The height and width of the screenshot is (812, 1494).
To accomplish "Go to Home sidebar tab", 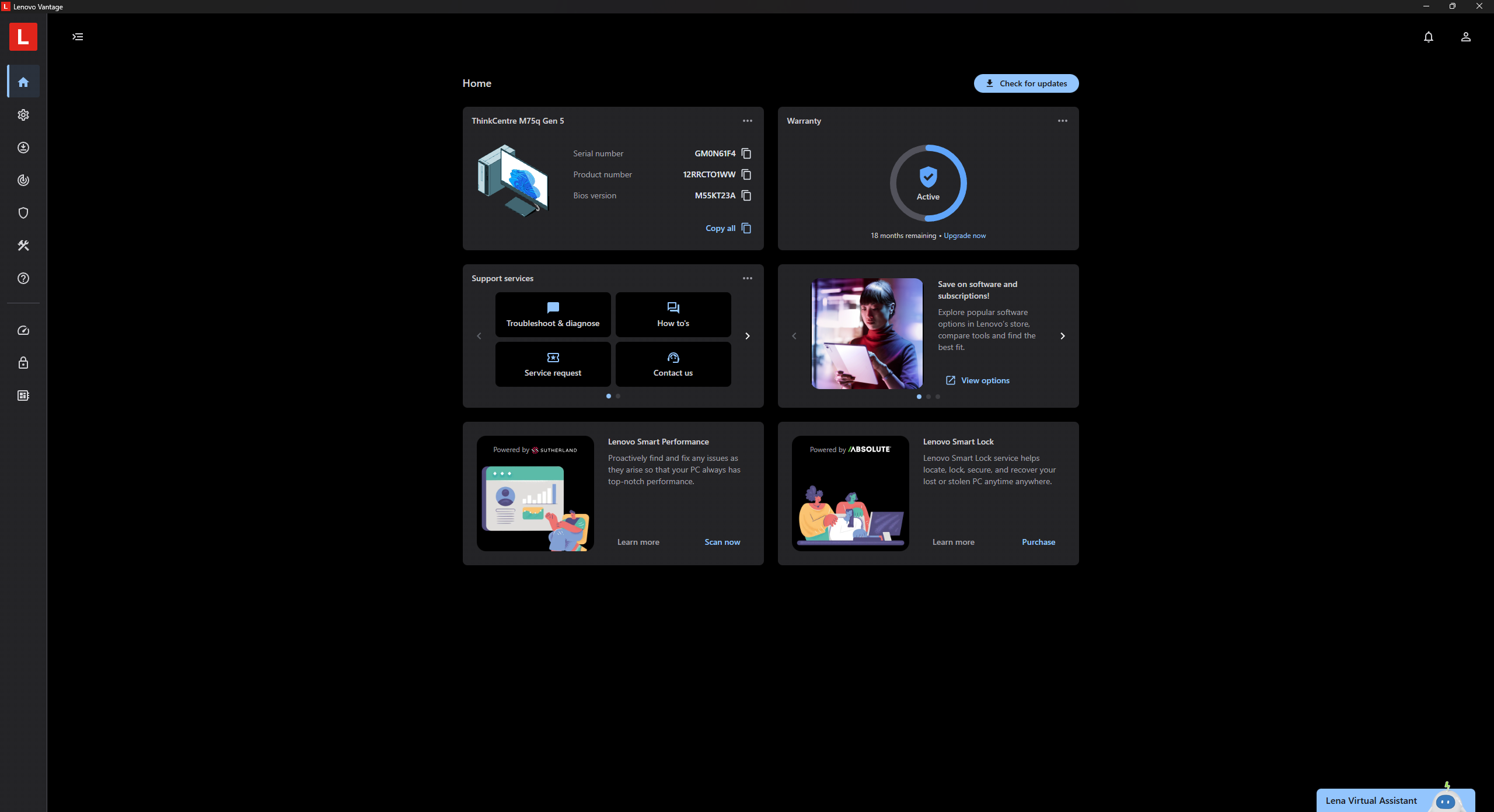I will (23, 82).
